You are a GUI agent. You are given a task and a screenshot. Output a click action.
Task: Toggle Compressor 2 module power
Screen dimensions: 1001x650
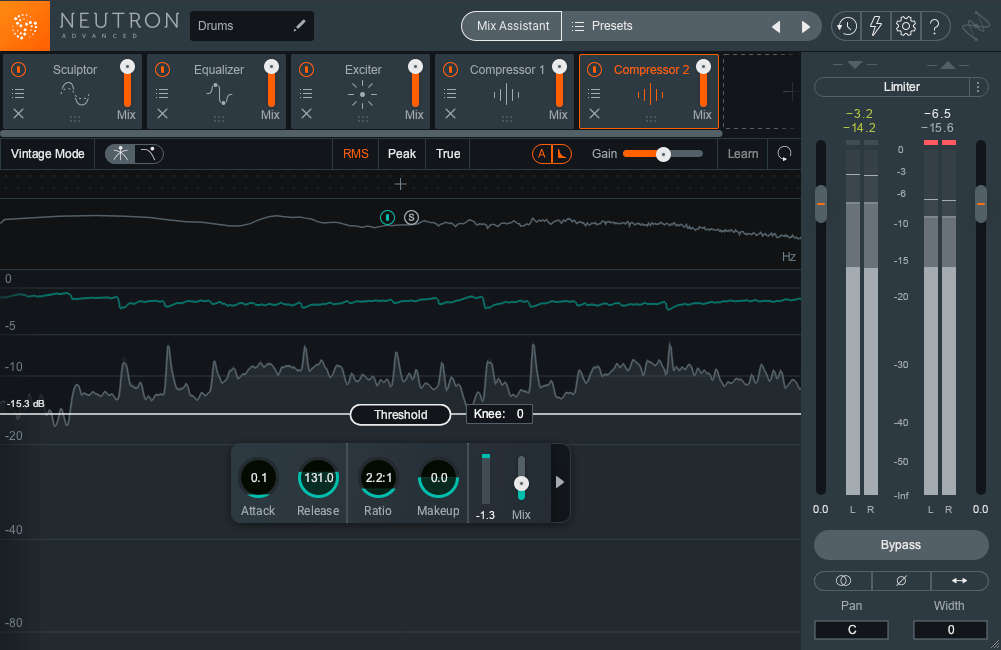[x=594, y=69]
